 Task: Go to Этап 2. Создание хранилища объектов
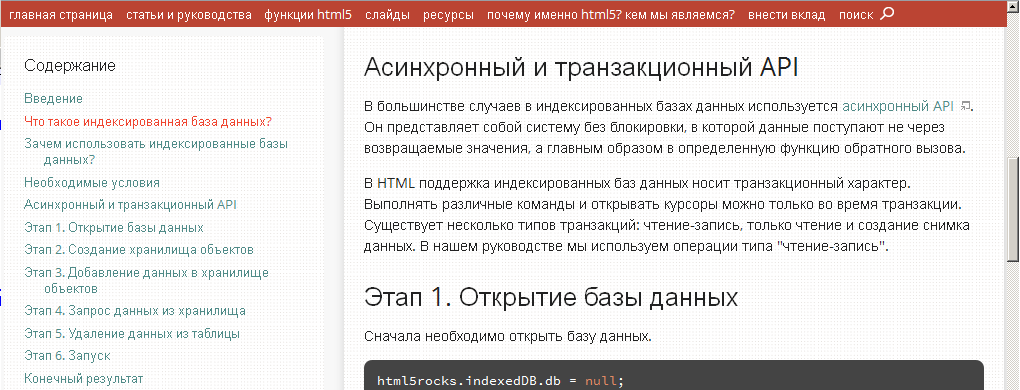(x=139, y=250)
